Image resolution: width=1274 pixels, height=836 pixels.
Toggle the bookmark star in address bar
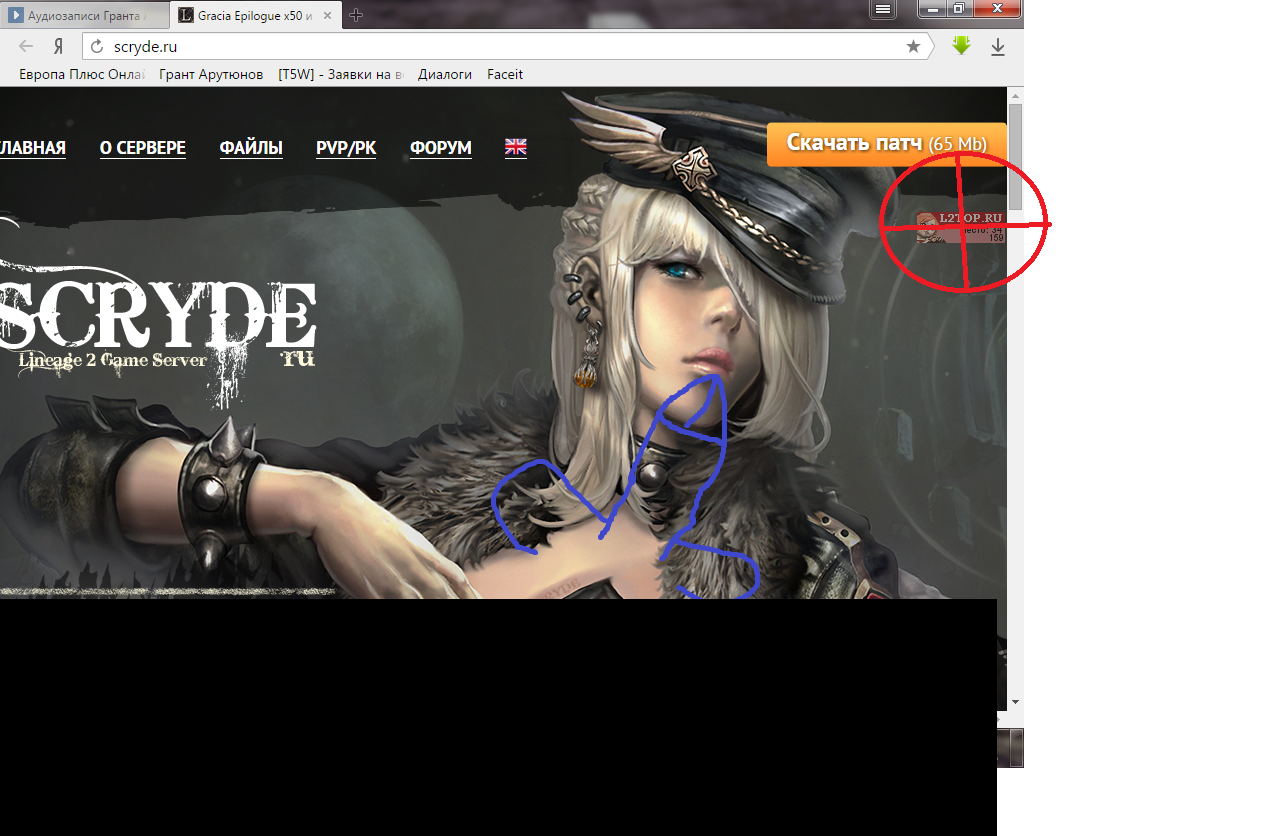tap(915, 46)
